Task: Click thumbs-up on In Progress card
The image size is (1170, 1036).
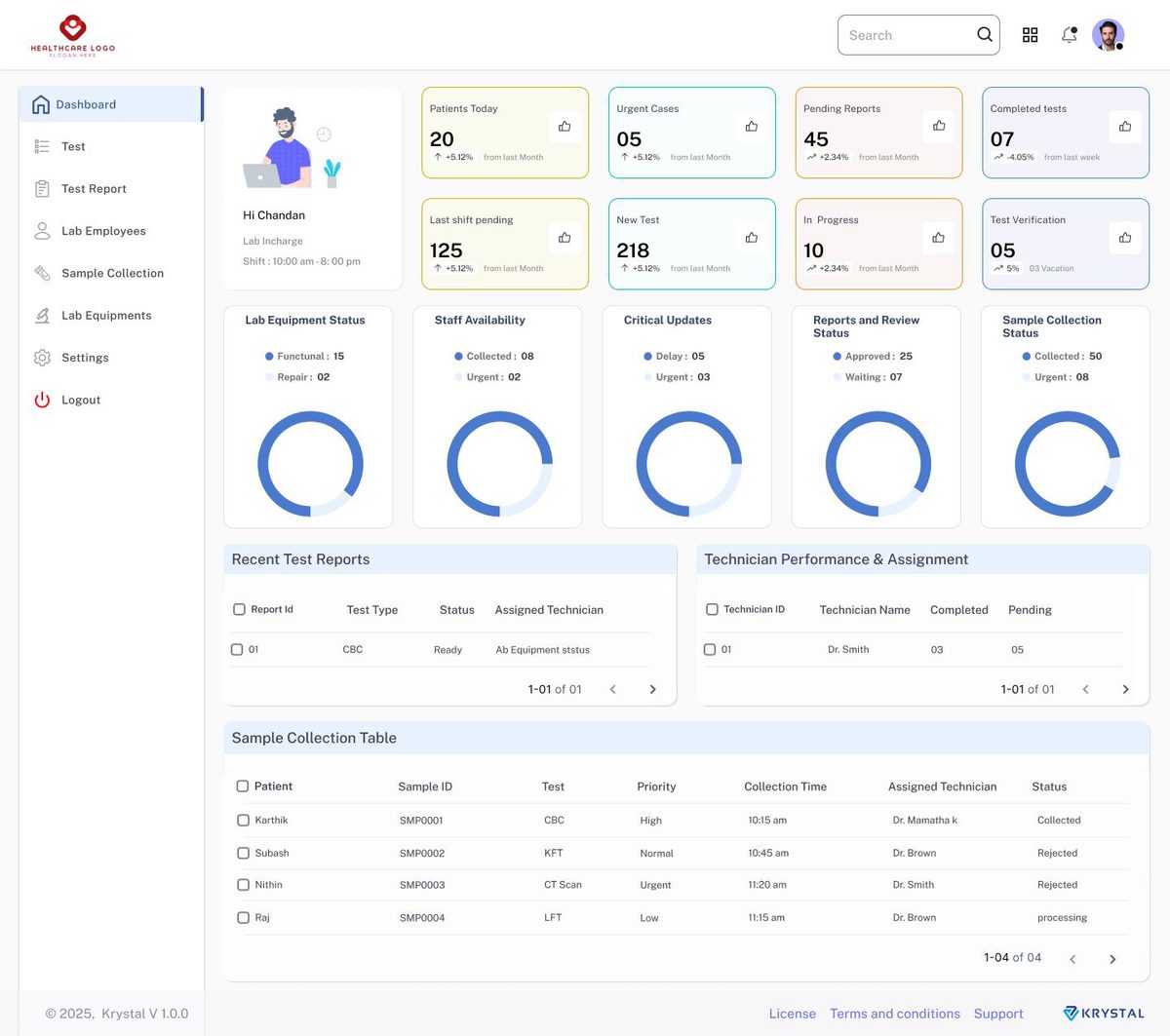Action: coord(938,237)
